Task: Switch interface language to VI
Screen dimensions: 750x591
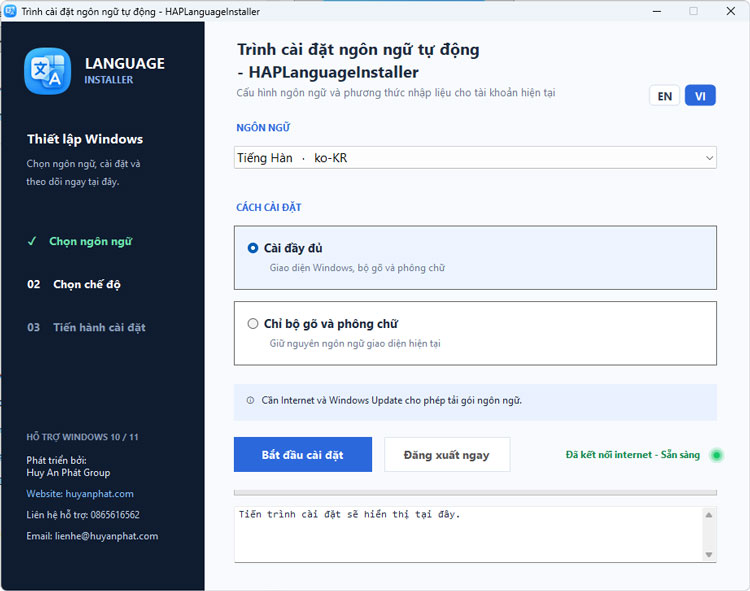Action: tap(700, 96)
